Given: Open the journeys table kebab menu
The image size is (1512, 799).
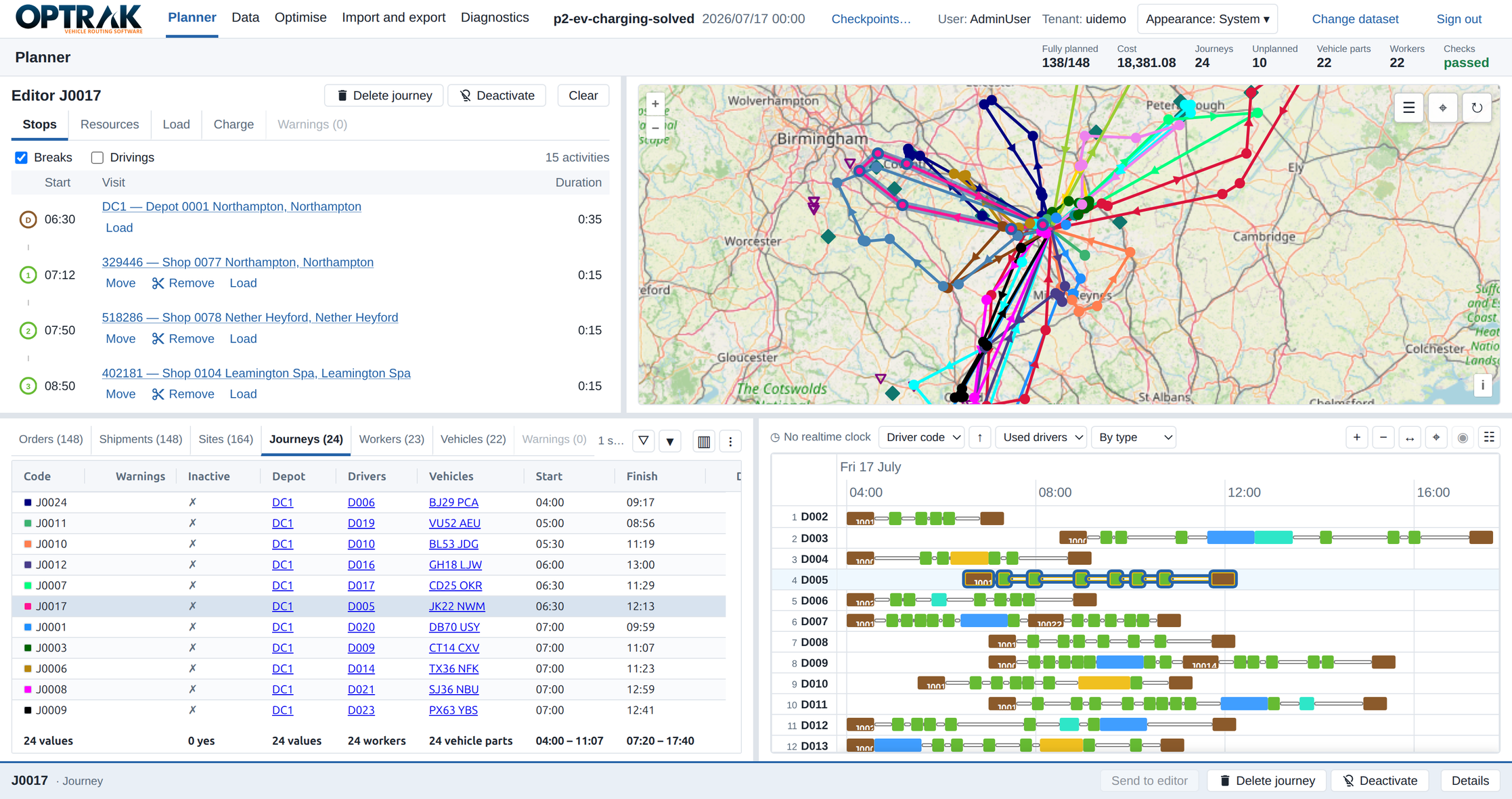Looking at the screenshot, I should [730, 441].
